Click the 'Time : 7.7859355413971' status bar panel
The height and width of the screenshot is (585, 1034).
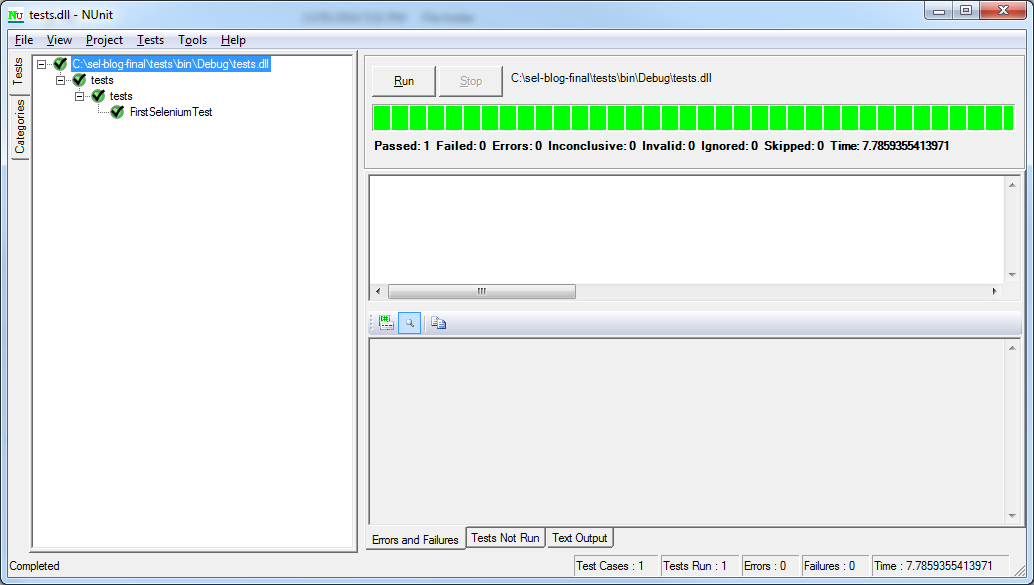940,566
